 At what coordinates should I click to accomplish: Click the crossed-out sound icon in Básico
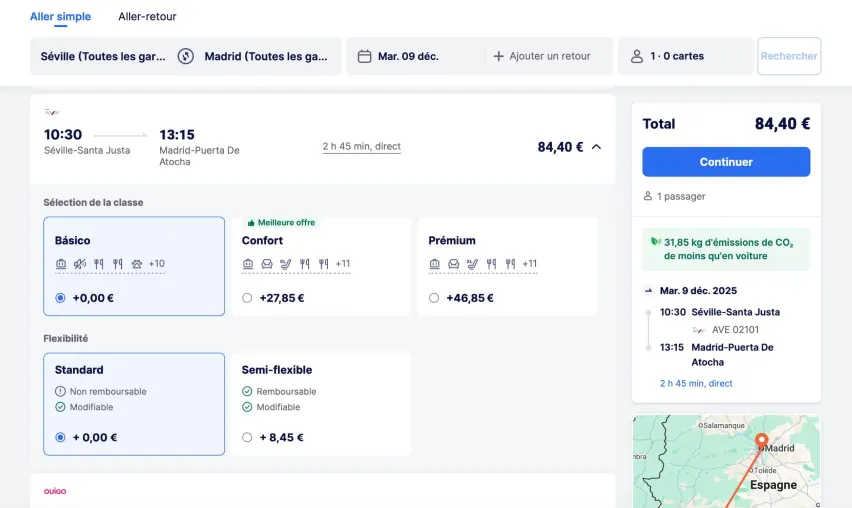[x=80, y=264]
